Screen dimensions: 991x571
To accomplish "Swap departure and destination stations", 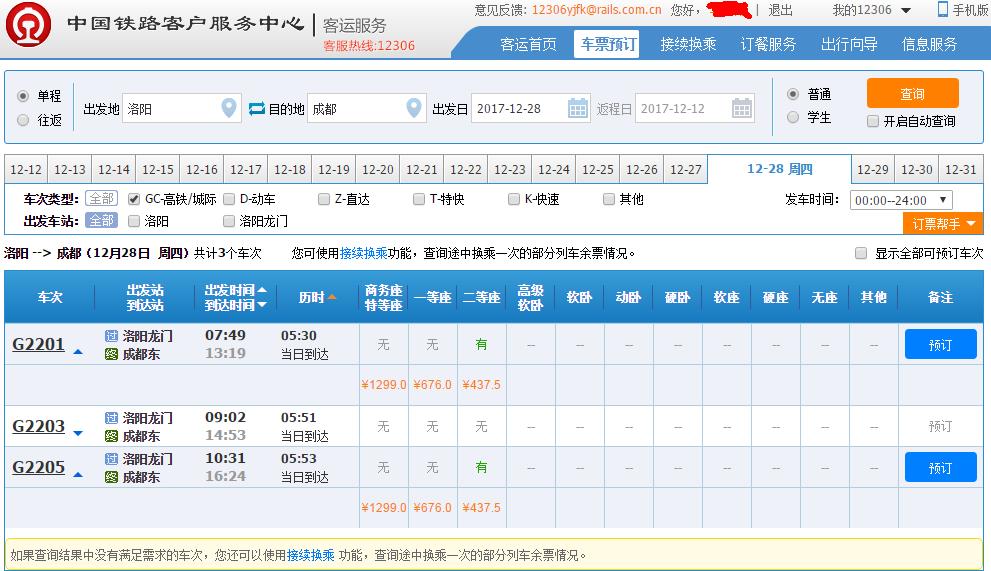I will point(257,108).
